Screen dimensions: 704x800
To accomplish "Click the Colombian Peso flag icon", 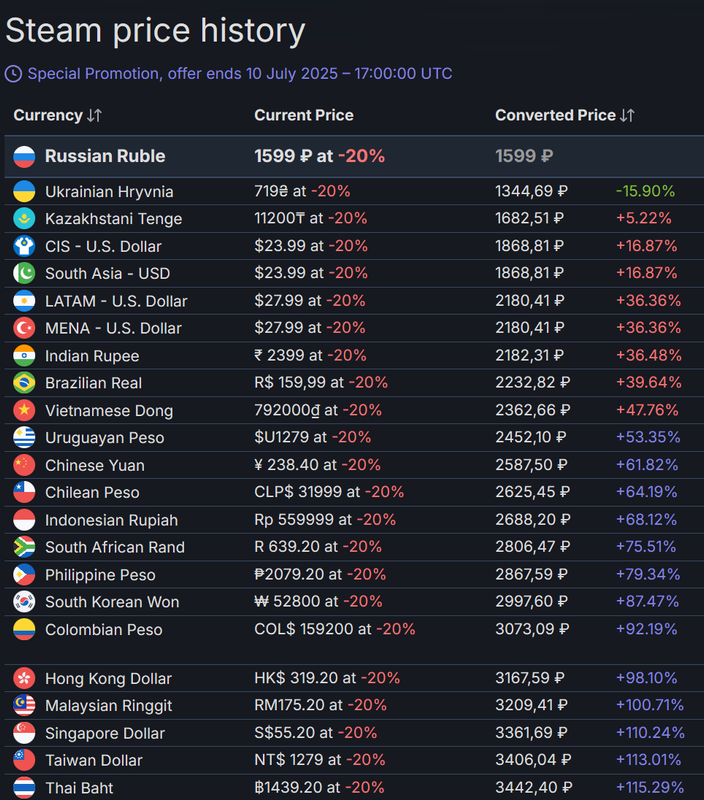I will click(24, 629).
